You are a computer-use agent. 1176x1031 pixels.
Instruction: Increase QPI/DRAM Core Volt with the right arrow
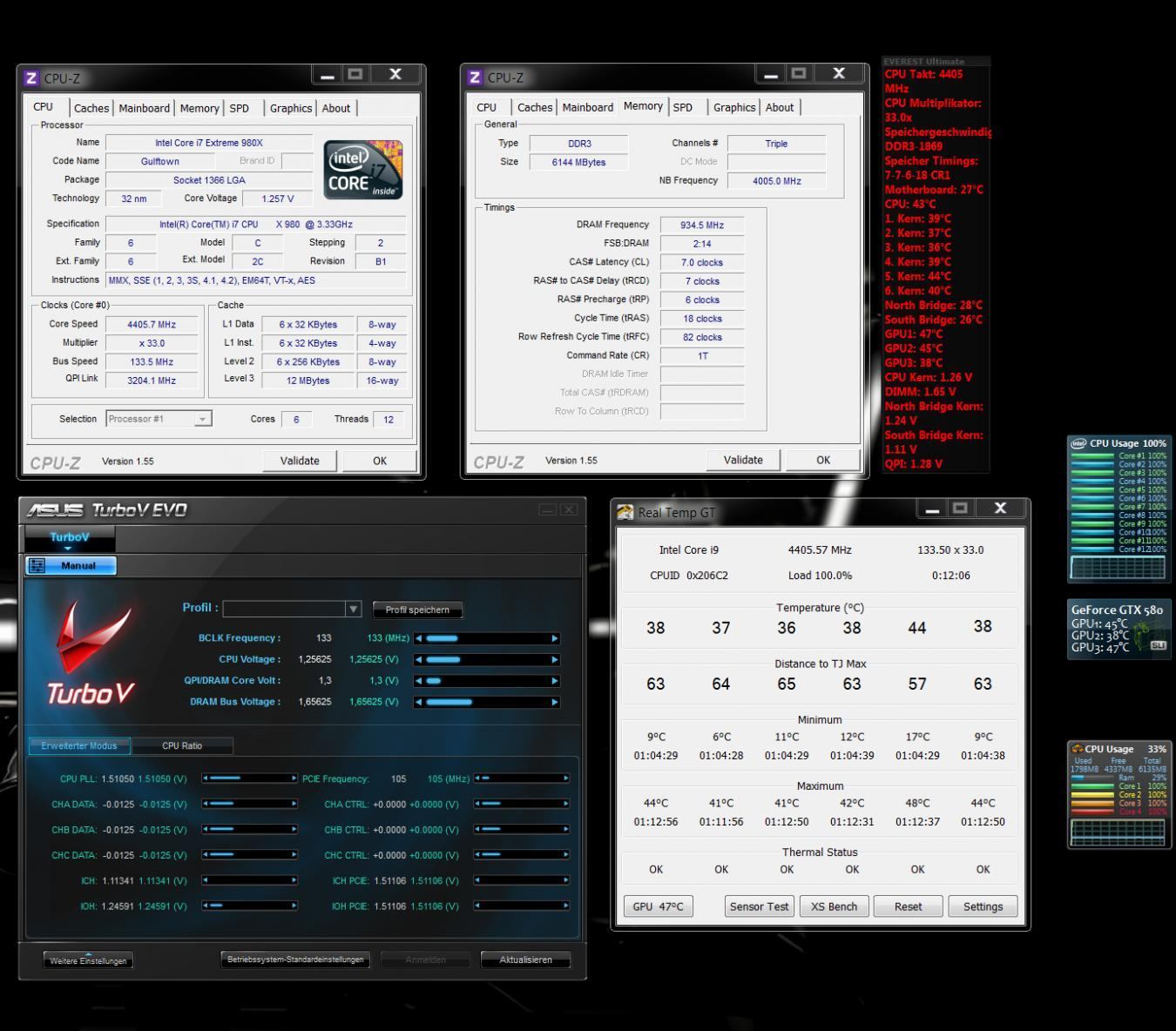(555, 681)
